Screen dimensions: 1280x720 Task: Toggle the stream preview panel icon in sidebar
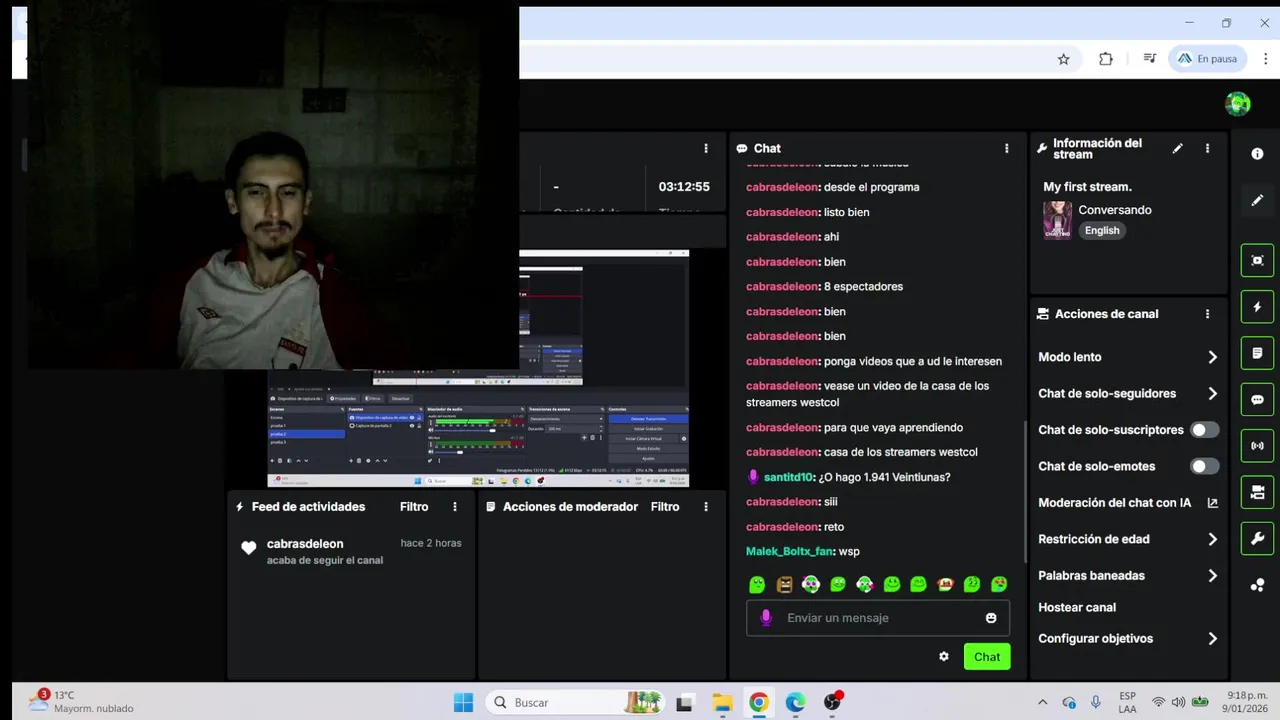(1257, 260)
